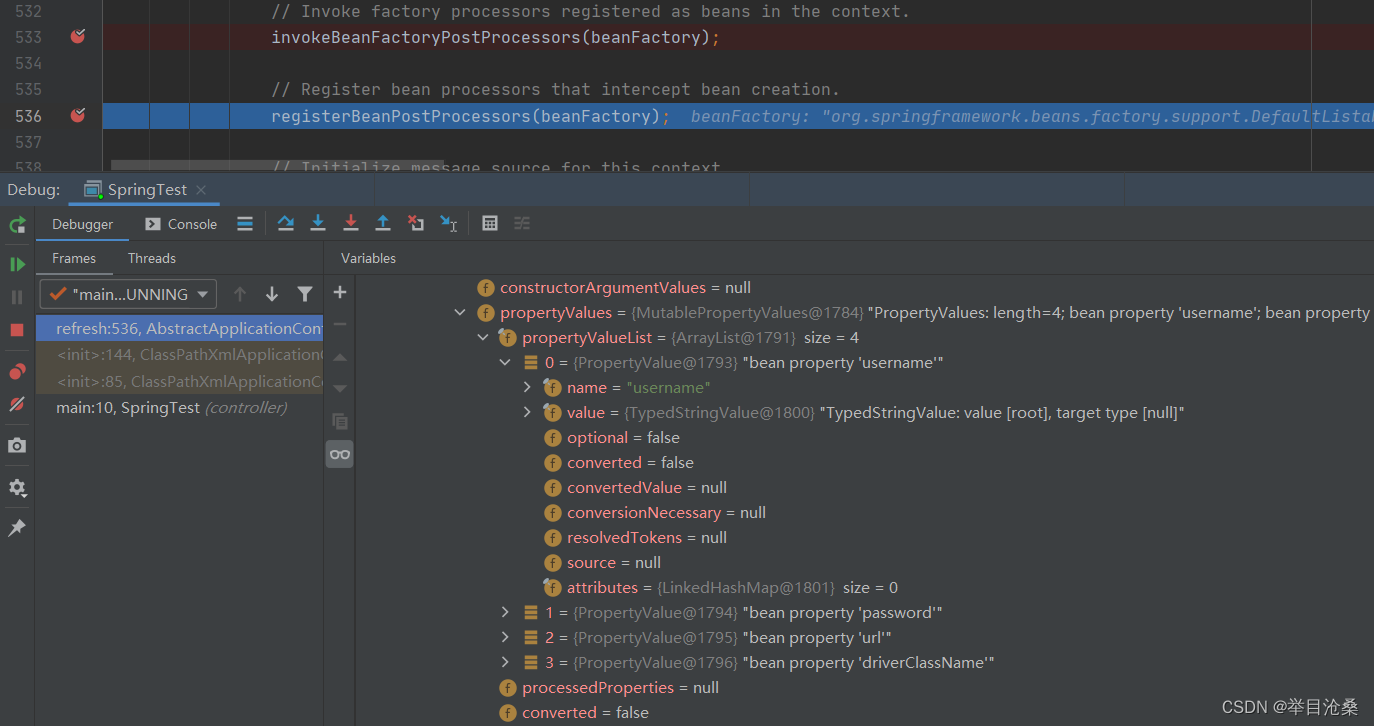Viewport: 1374px width, 726px height.
Task: Force step into (red arrow)
Action: click(351, 224)
